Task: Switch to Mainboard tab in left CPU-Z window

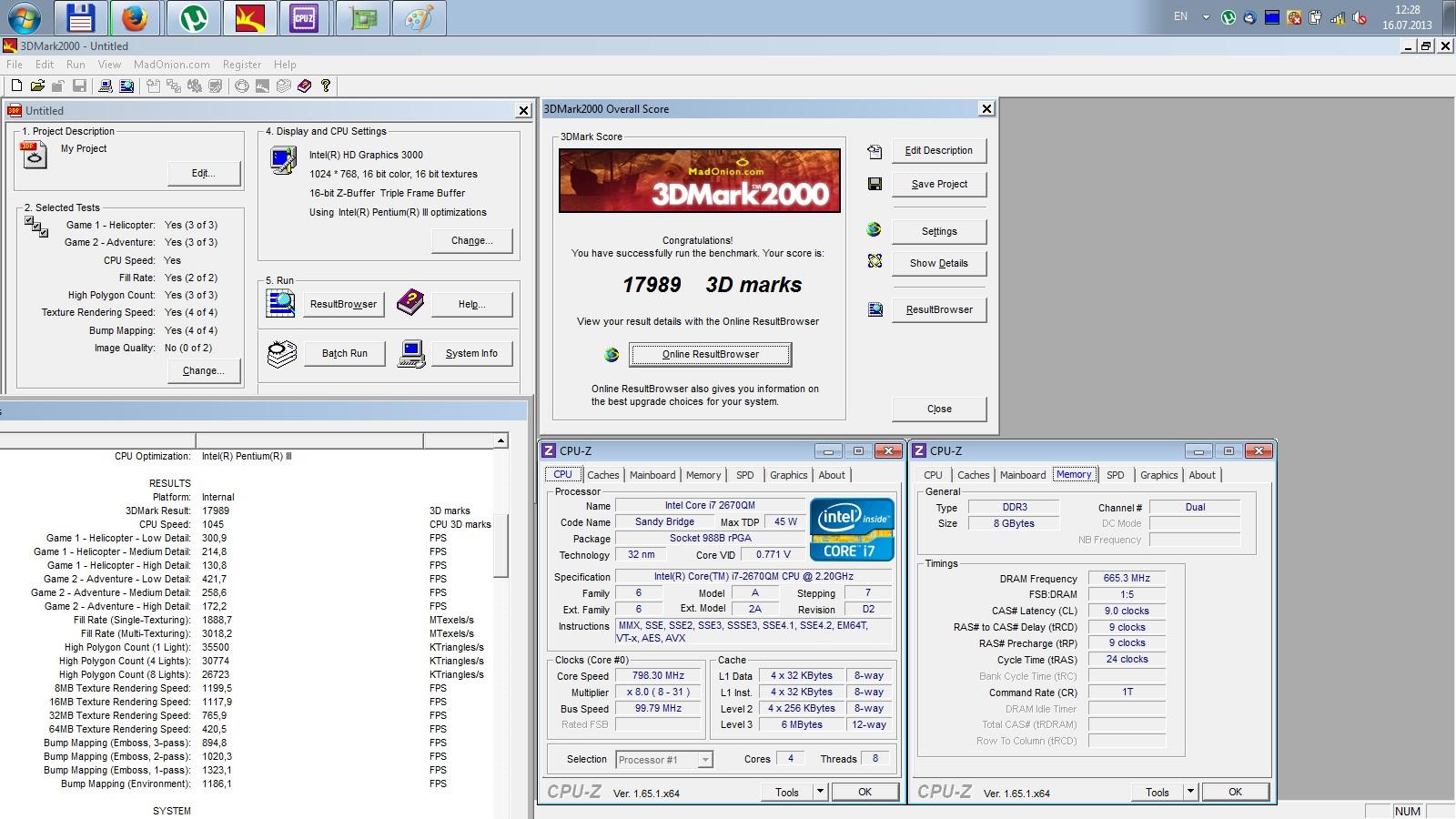Action: click(652, 475)
